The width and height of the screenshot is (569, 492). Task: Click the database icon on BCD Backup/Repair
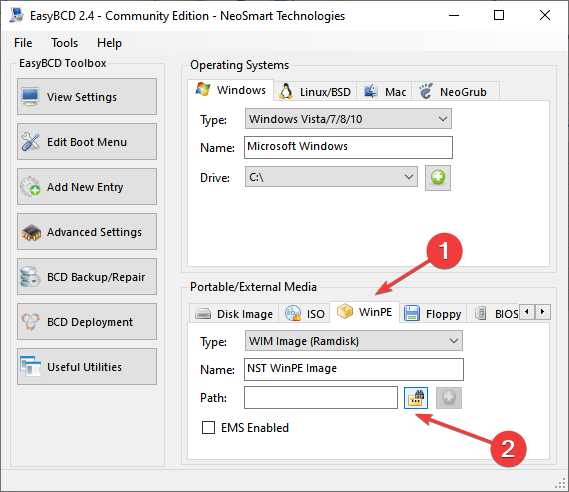tap(30, 276)
